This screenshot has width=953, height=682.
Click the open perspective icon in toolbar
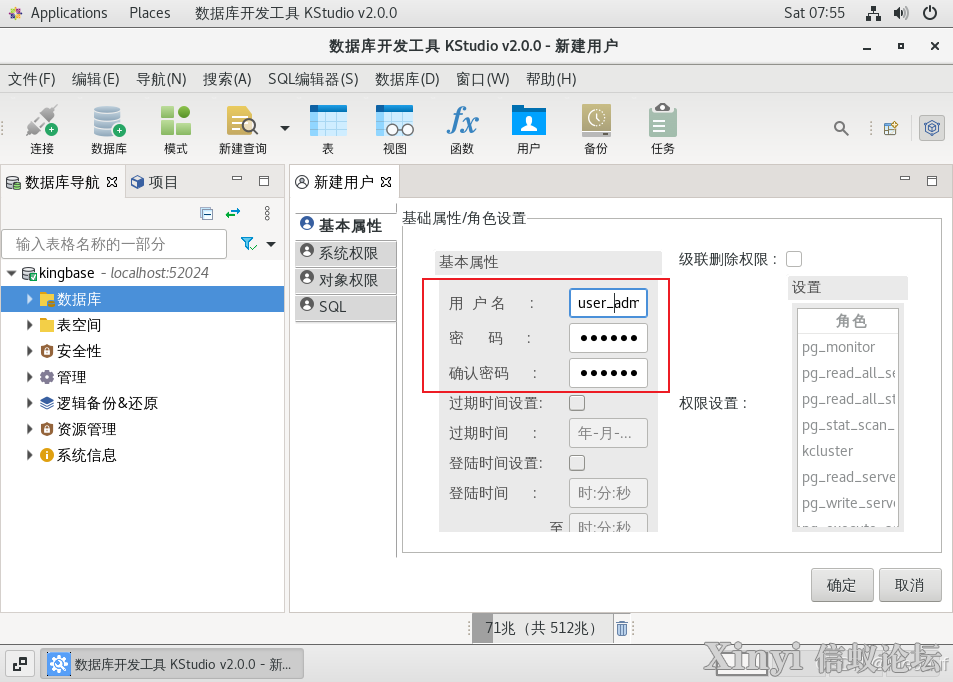point(891,128)
